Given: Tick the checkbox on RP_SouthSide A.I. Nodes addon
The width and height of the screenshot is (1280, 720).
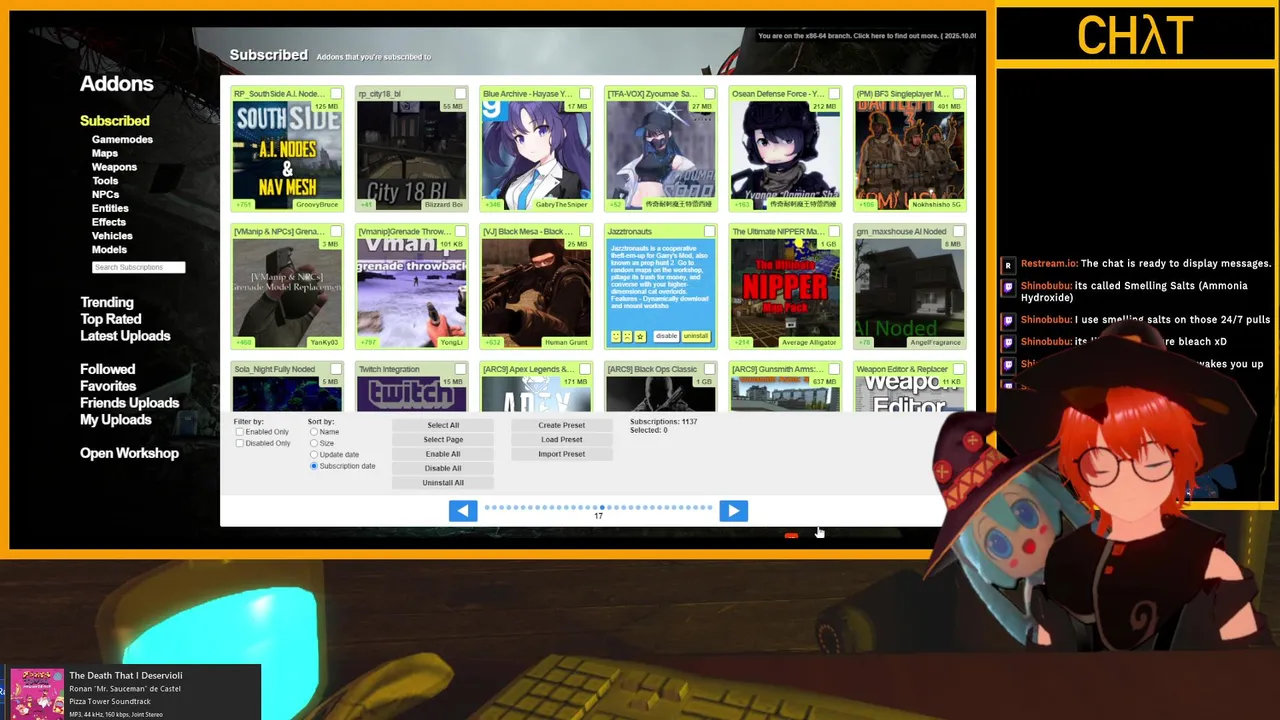Looking at the screenshot, I should click(x=336, y=94).
